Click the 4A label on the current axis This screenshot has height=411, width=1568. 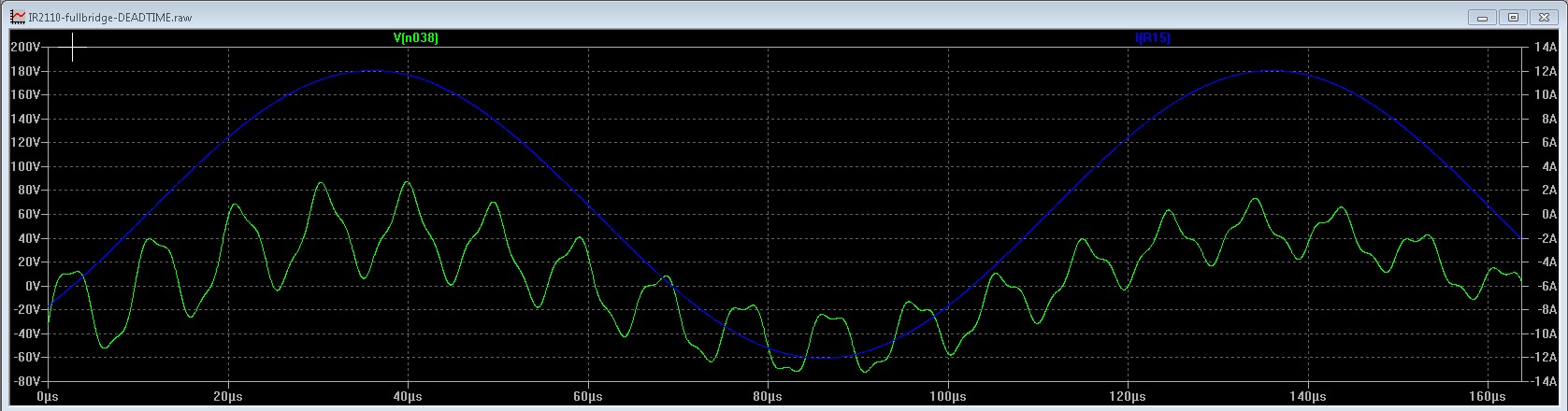(1547, 166)
